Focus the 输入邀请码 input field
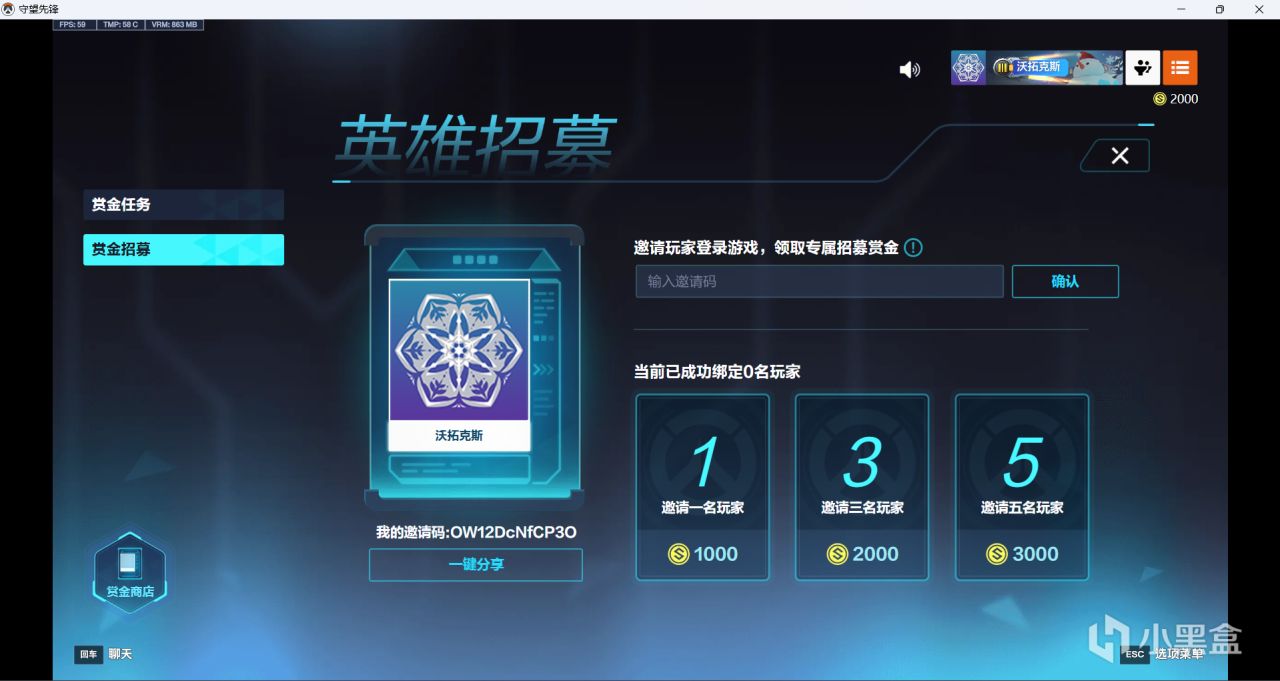The width and height of the screenshot is (1280, 681). (819, 281)
